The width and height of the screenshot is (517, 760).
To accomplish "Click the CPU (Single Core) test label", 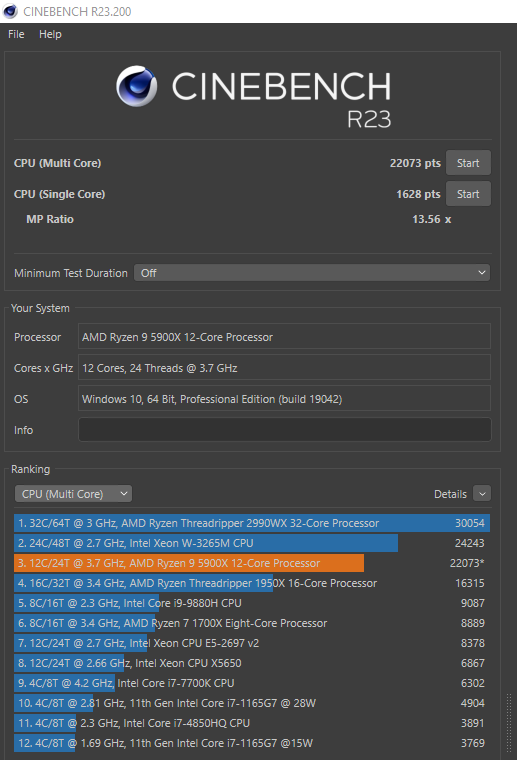I will pos(60,194).
